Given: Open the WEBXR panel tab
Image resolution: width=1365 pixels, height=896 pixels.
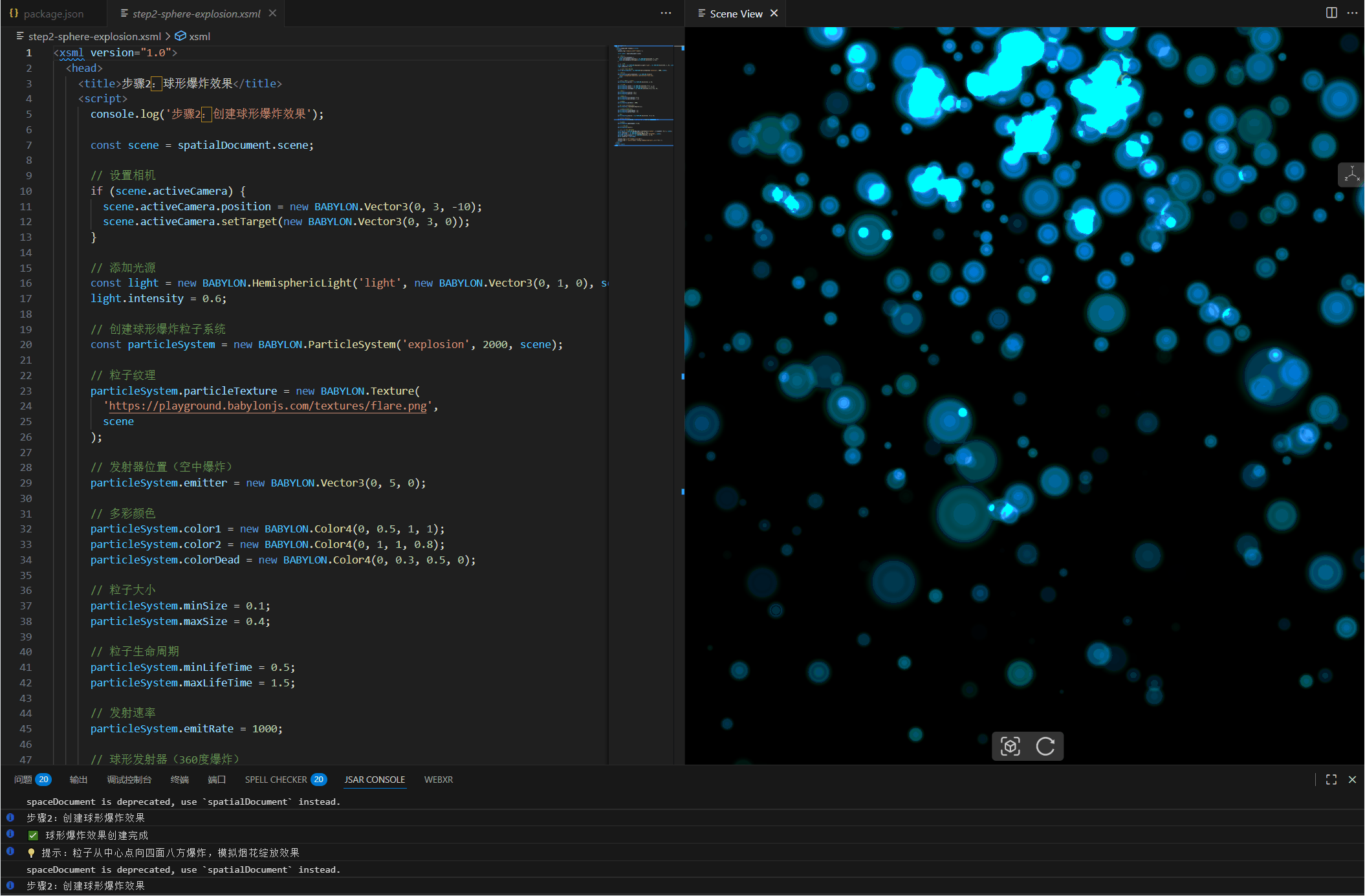Looking at the screenshot, I should pos(438,780).
